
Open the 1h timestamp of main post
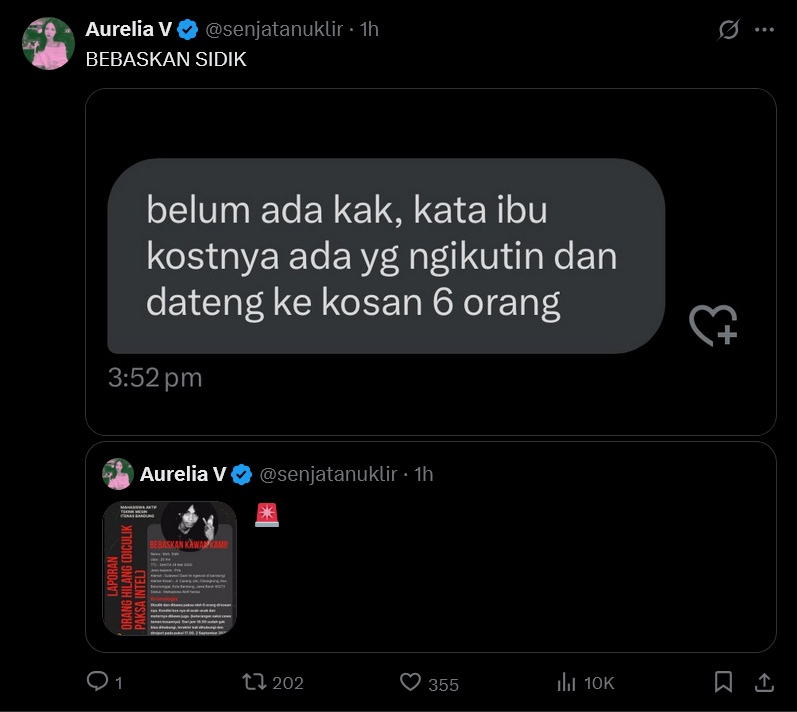(370, 29)
